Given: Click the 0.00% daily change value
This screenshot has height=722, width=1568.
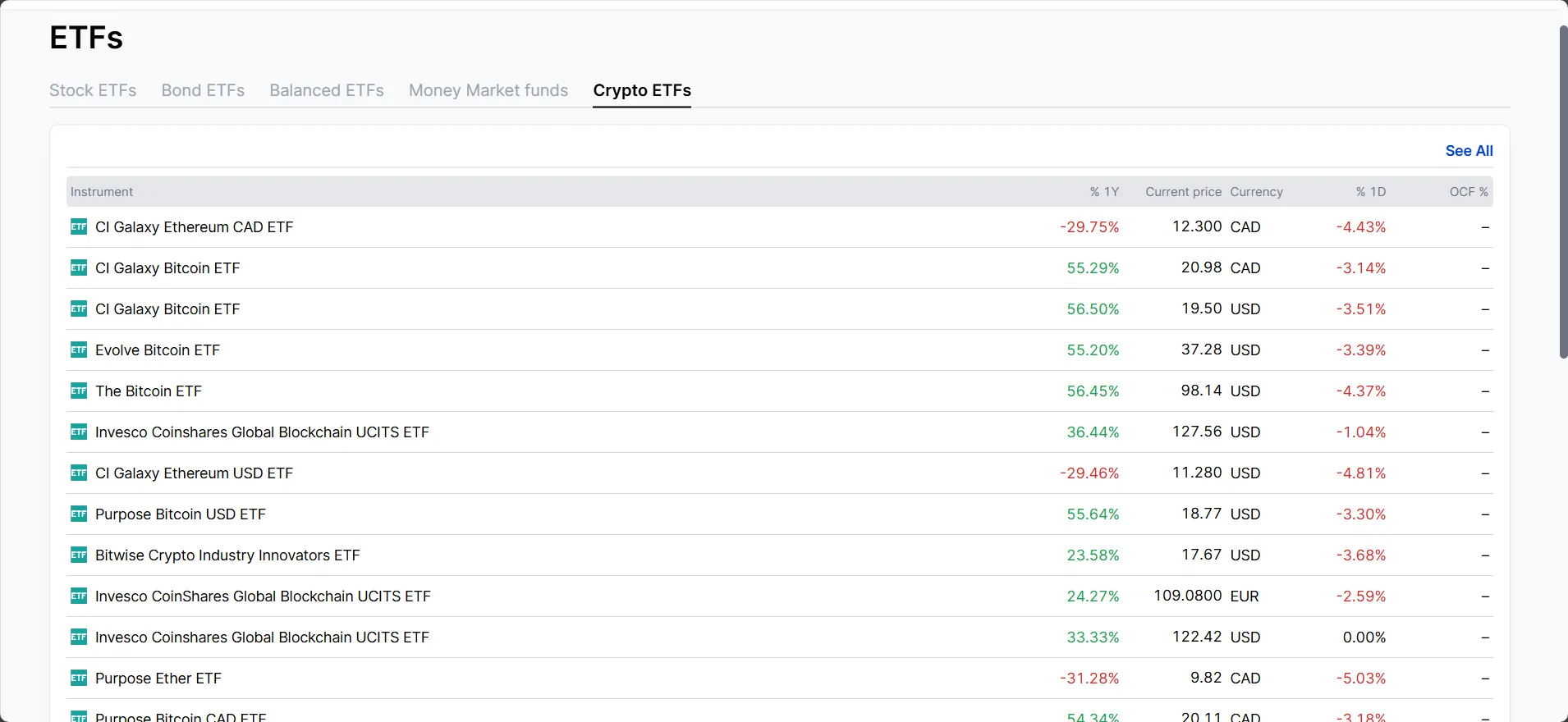Looking at the screenshot, I should [1364, 637].
